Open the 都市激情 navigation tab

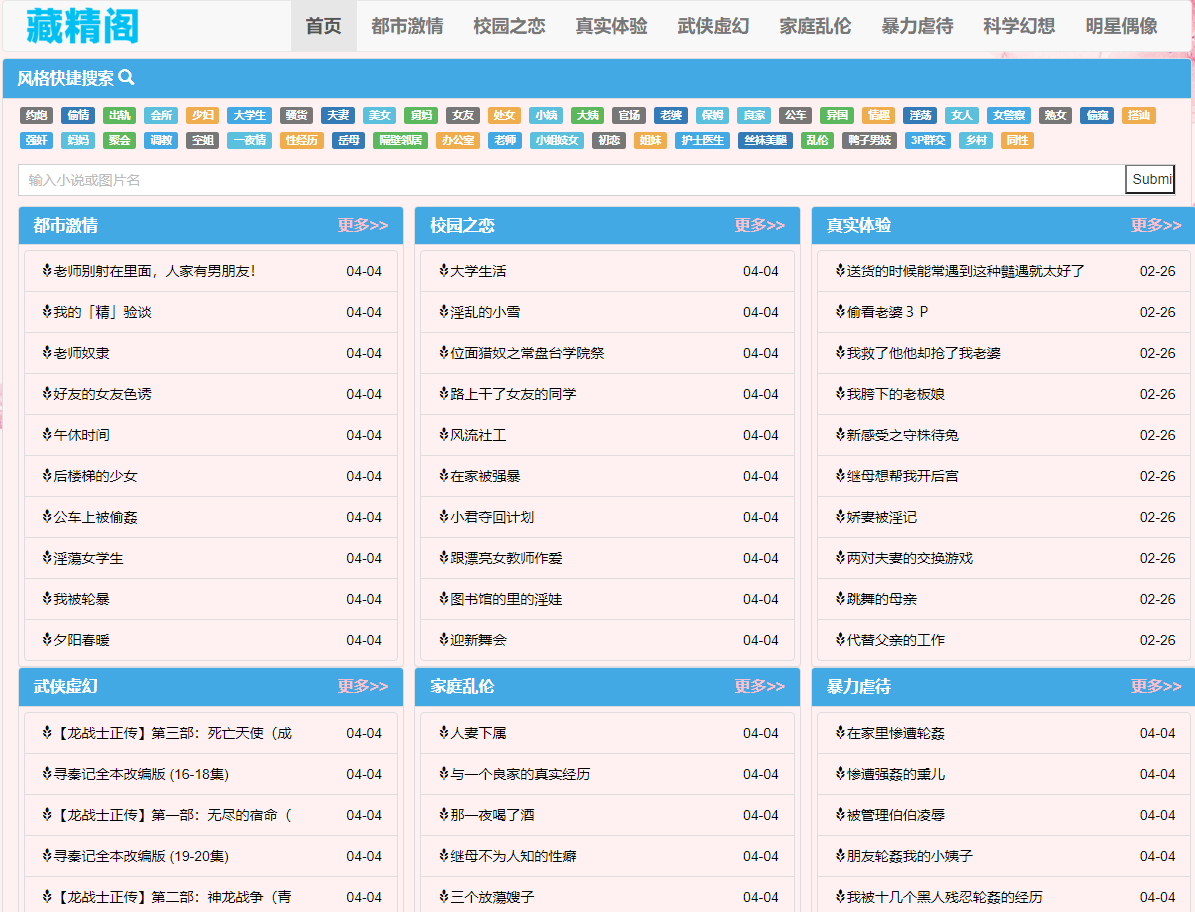coord(407,26)
